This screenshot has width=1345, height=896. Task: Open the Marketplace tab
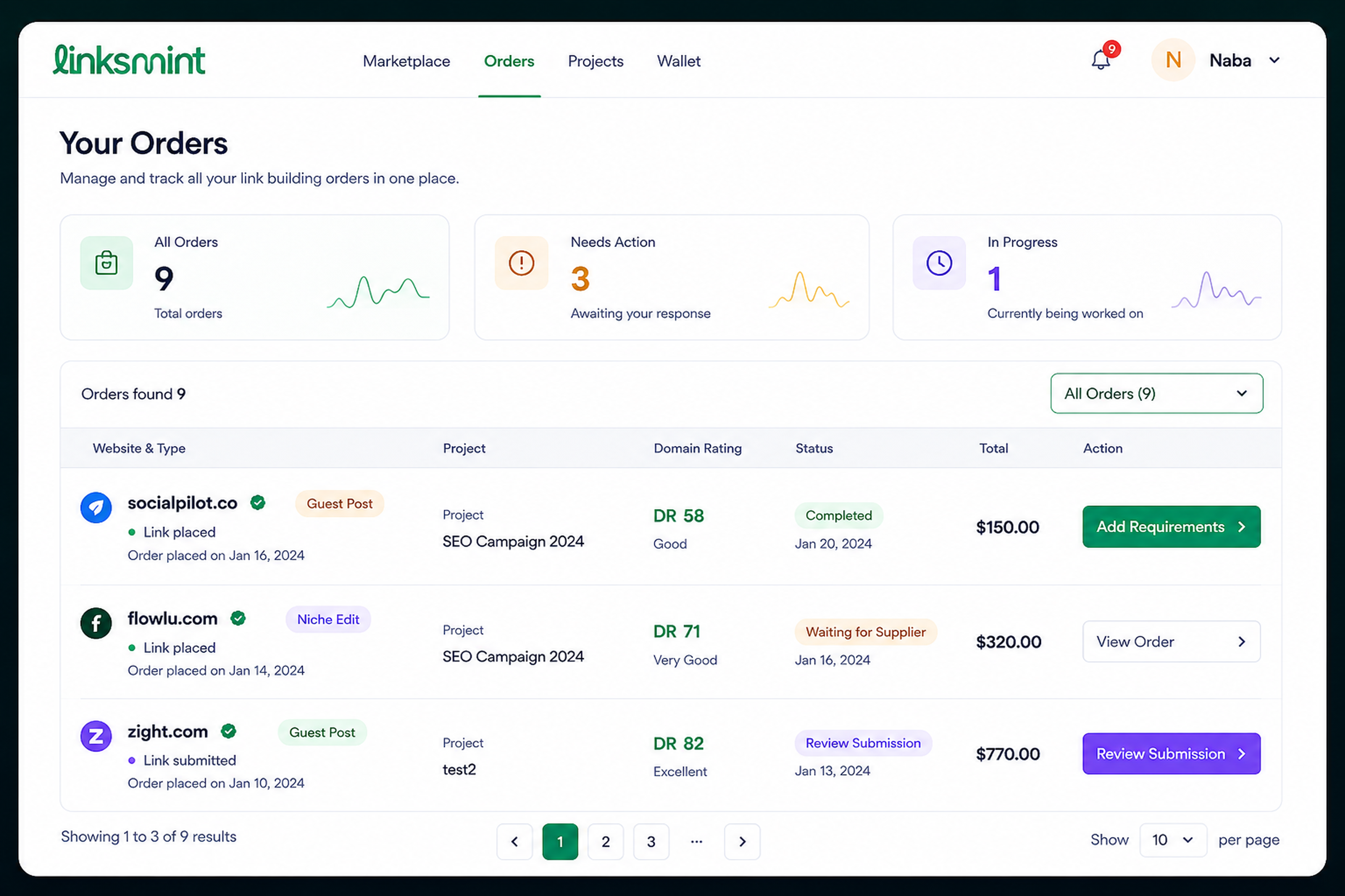coord(406,61)
